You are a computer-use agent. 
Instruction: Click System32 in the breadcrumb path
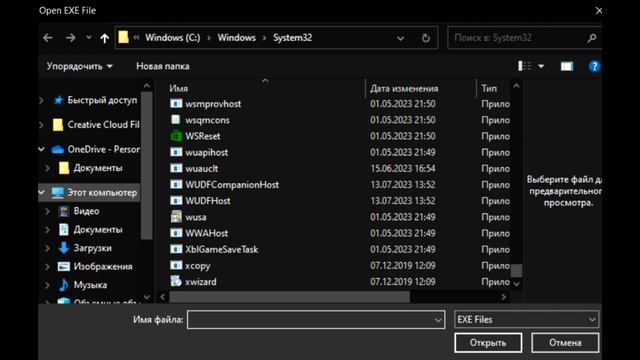point(292,38)
